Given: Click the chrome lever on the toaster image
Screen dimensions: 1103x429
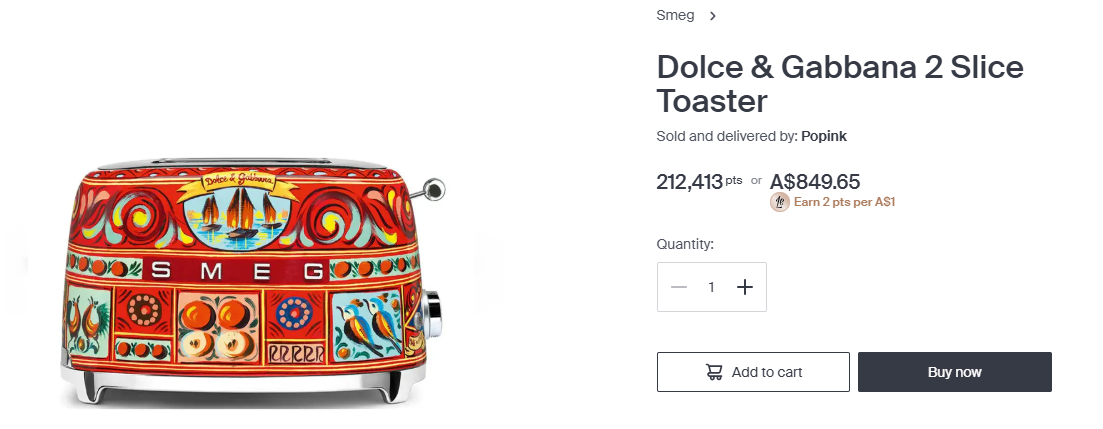Looking at the screenshot, I should (x=433, y=187).
